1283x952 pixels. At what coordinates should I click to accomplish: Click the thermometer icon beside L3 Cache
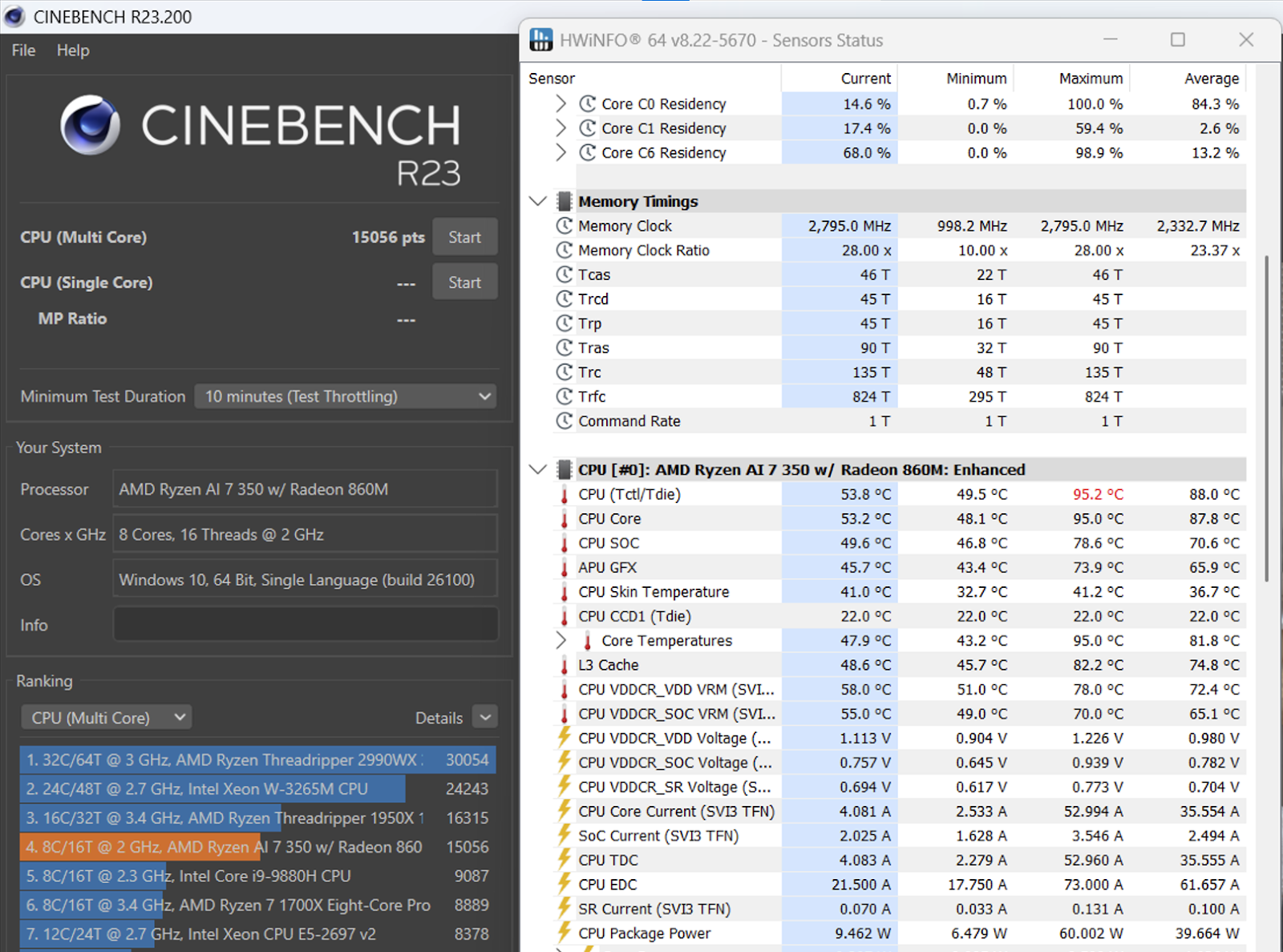click(x=565, y=665)
